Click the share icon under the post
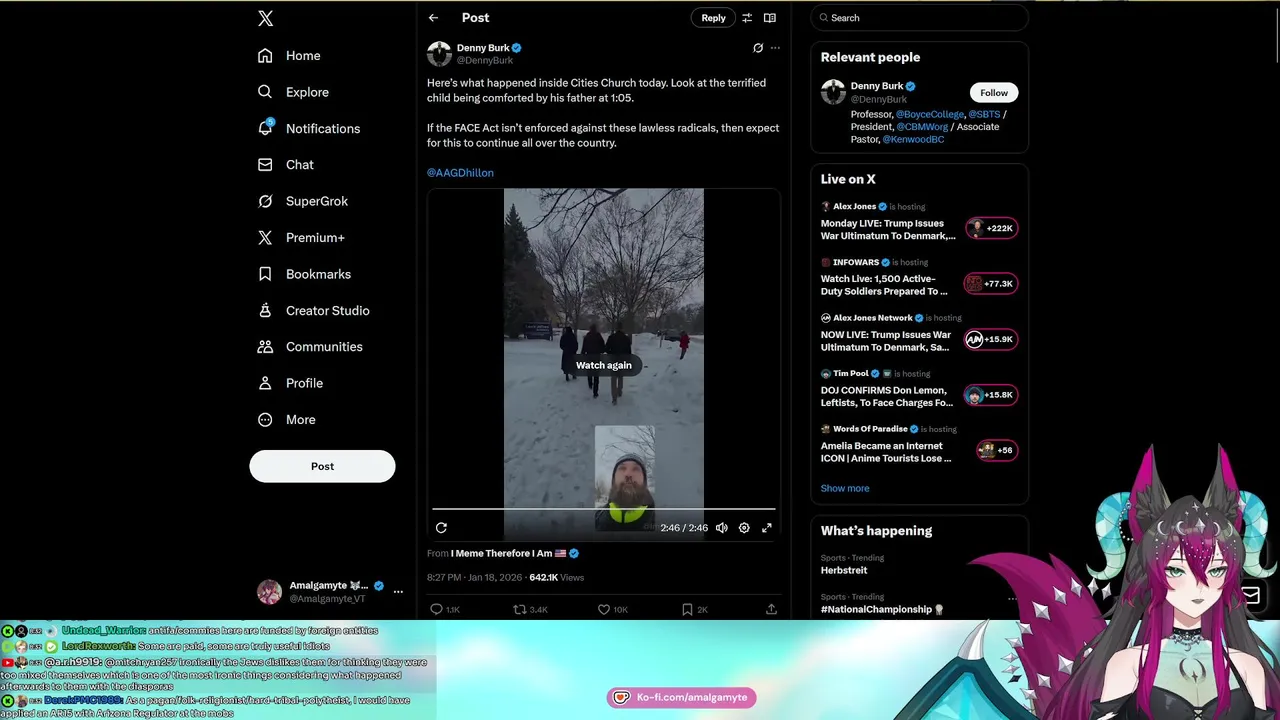The image size is (1280, 720). pos(771,609)
